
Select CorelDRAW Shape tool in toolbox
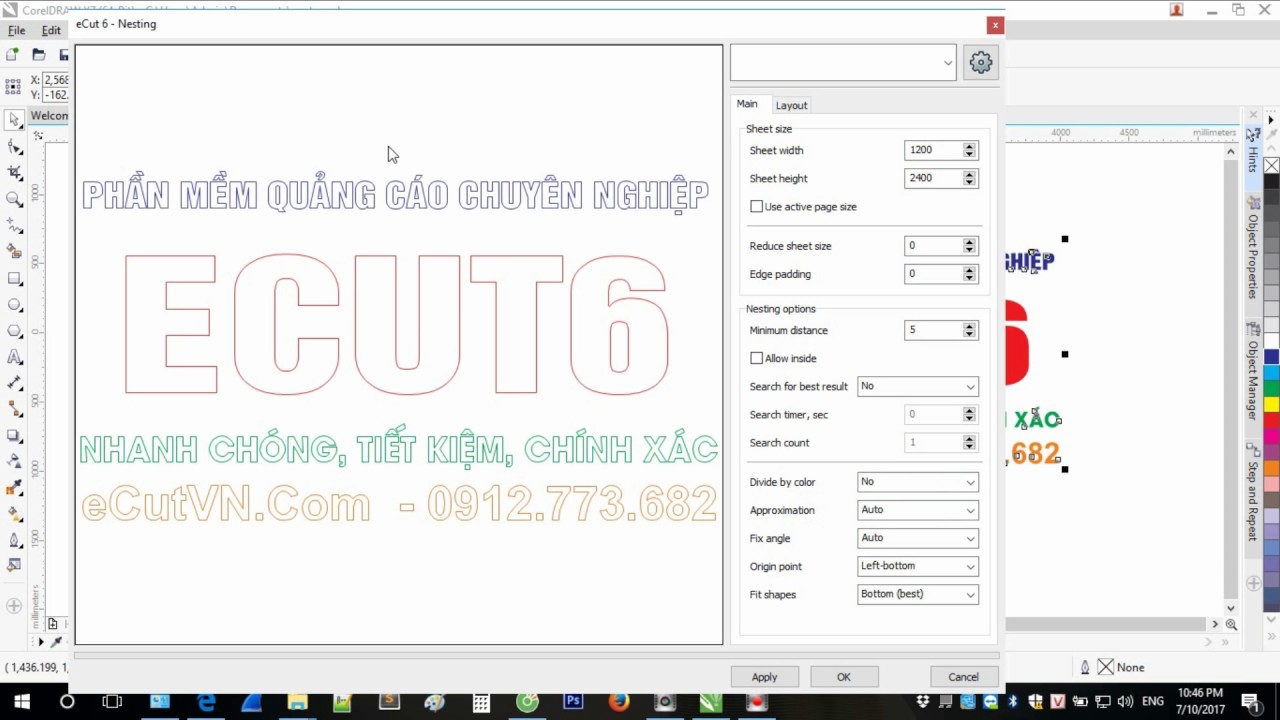tap(14, 147)
